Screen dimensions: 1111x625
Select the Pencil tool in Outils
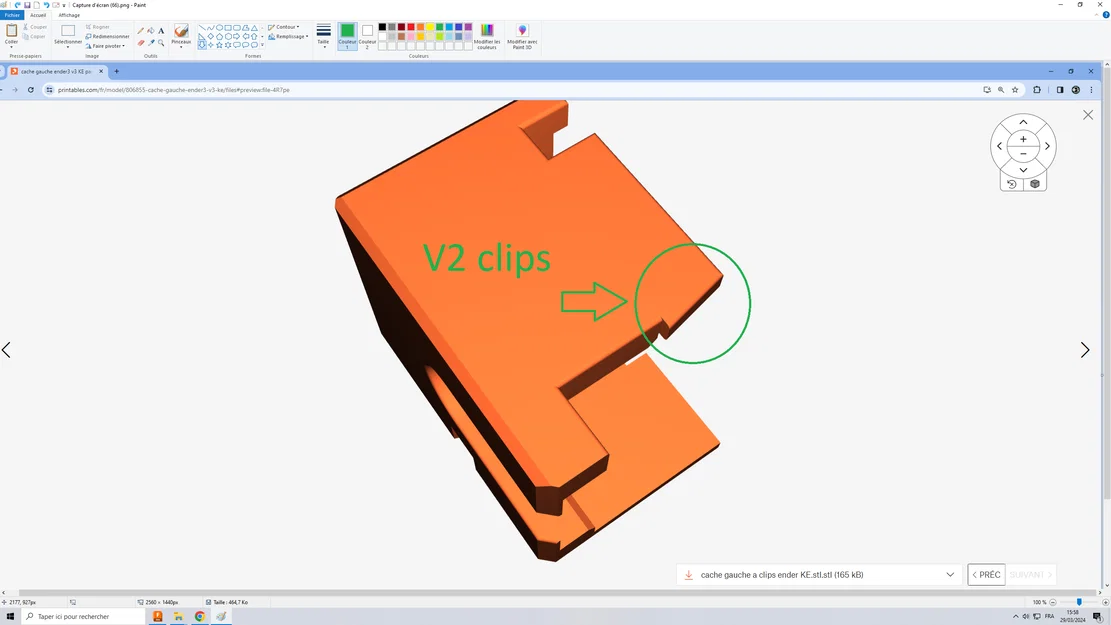139,29
